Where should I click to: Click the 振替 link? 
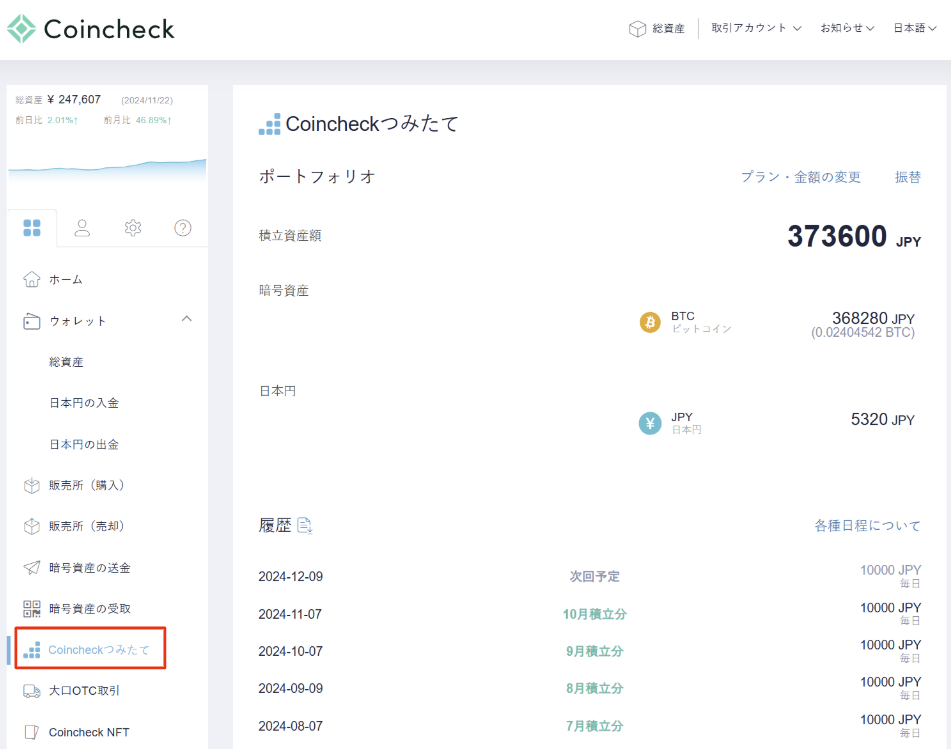click(907, 177)
